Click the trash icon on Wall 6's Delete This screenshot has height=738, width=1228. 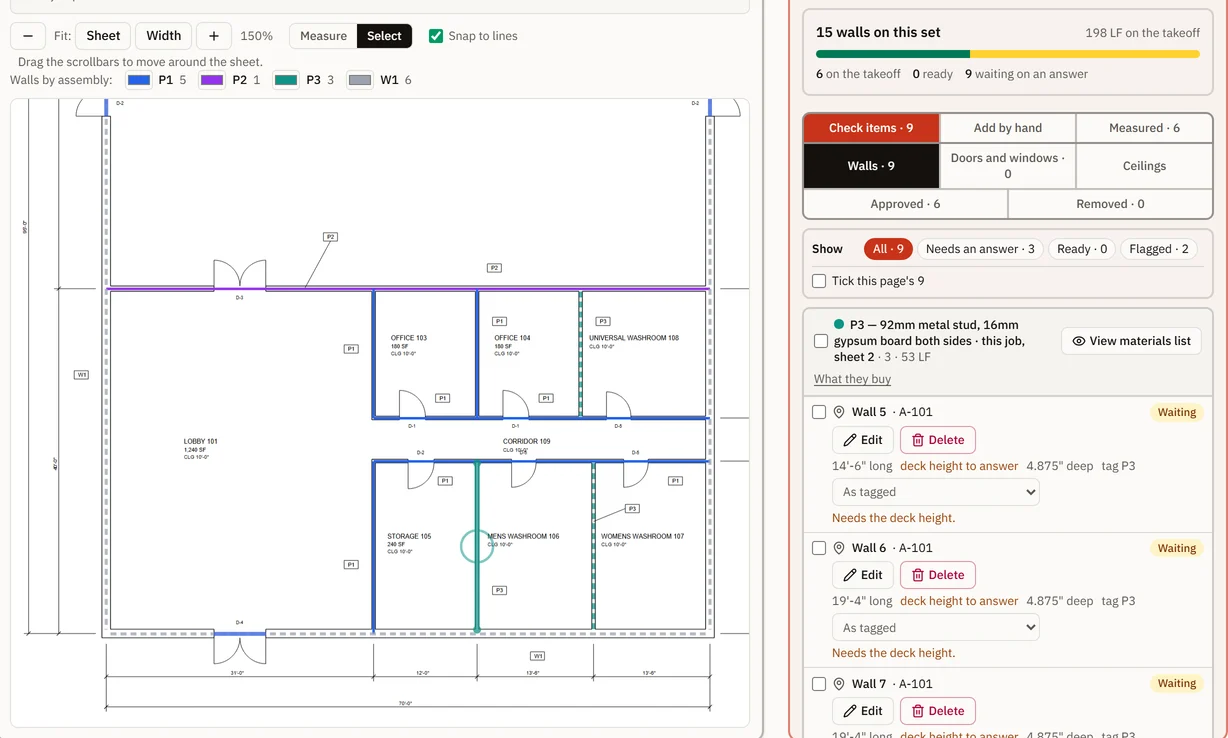click(x=918, y=575)
